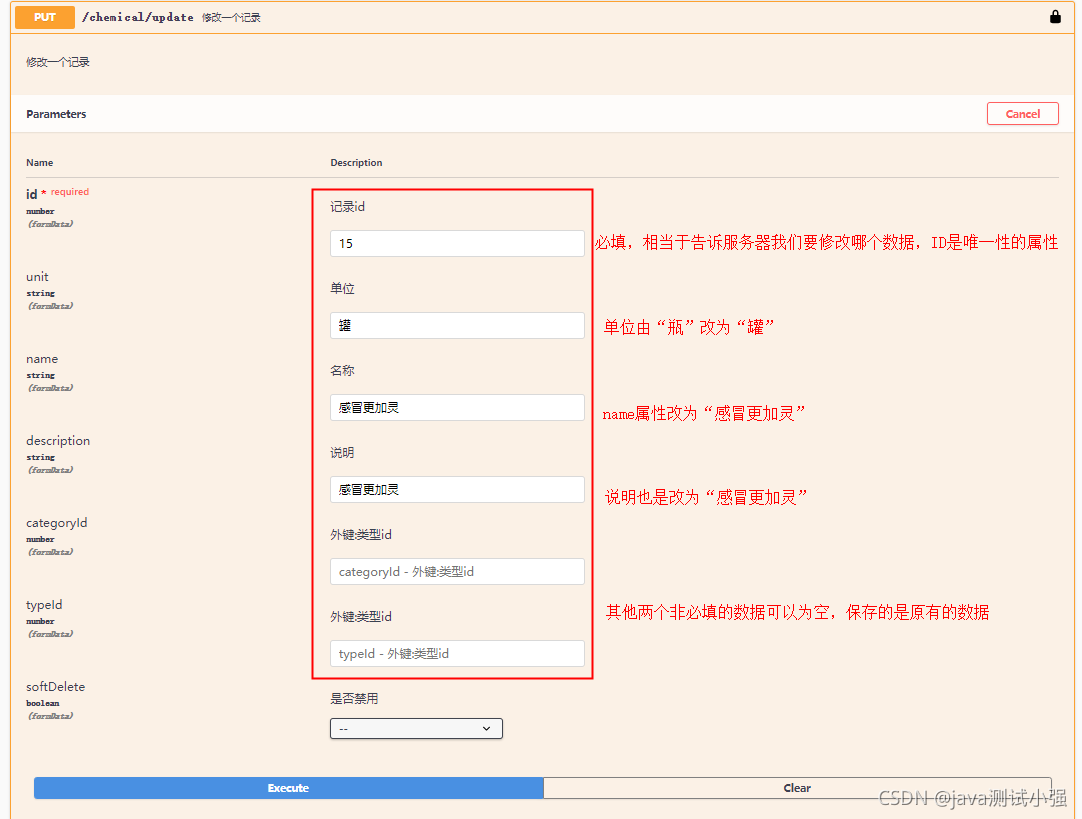Screen dimensions: 1082x819
Task: Click the typeId input field
Action: tap(457, 653)
